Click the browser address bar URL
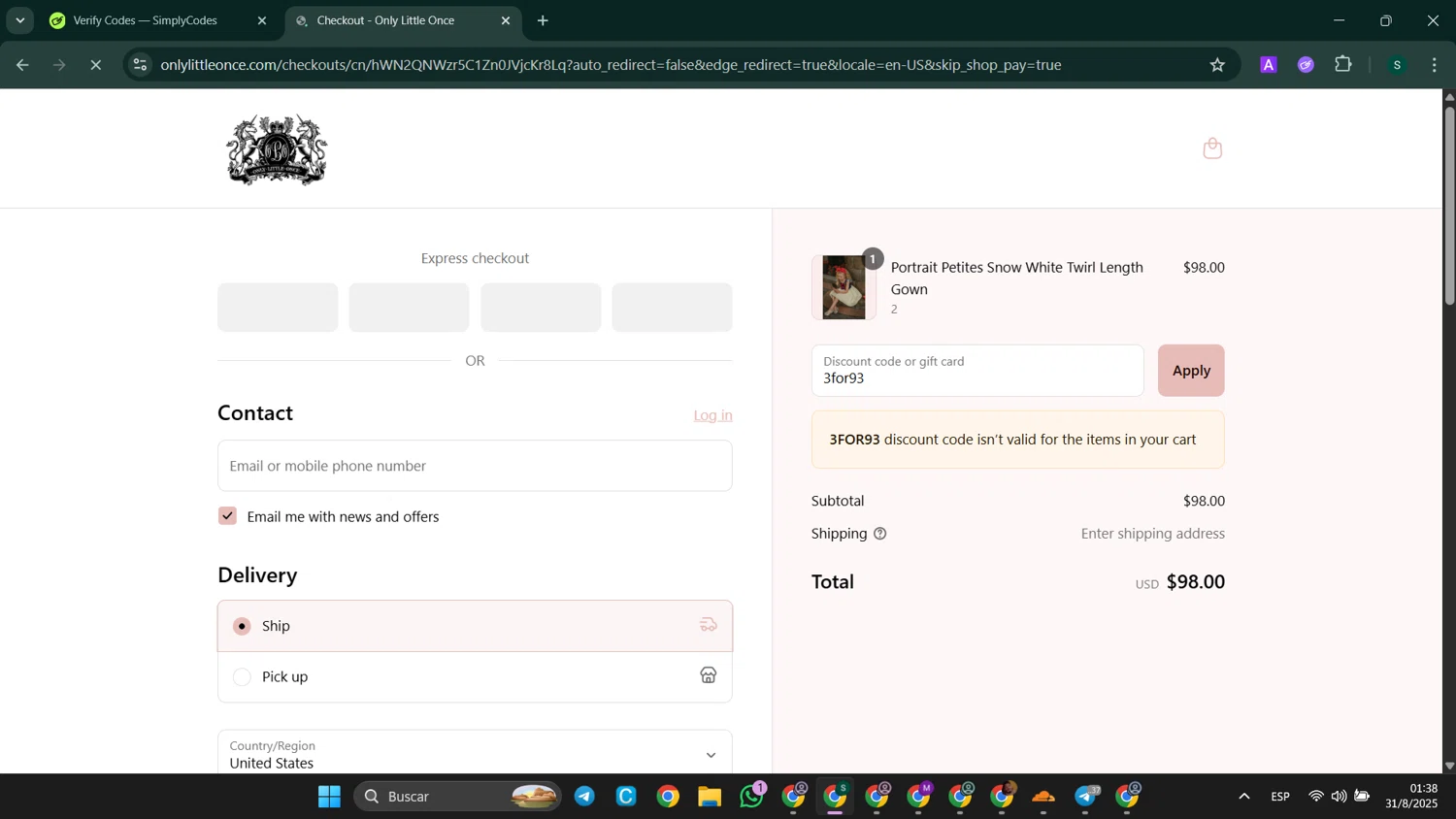The height and width of the screenshot is (819, 1456). coord(611,65)
